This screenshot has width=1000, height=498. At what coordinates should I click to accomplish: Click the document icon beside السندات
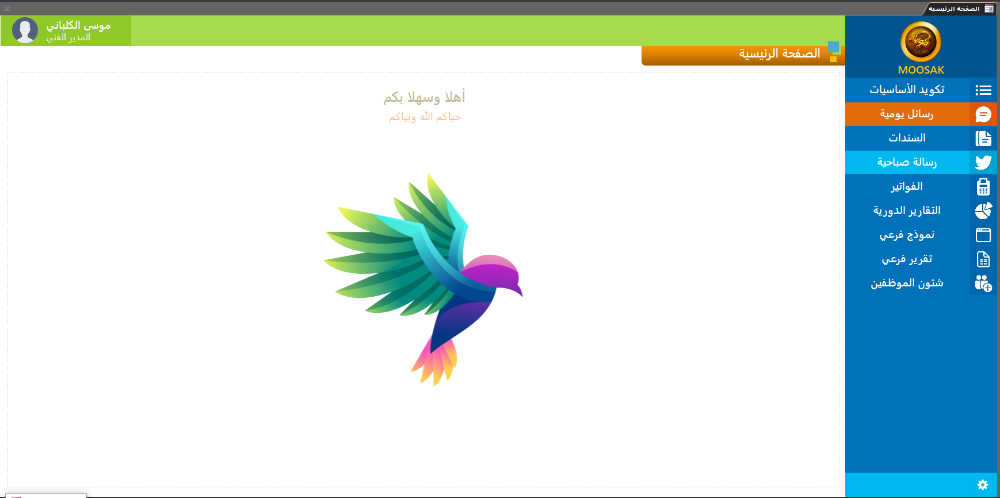[983, 138]
